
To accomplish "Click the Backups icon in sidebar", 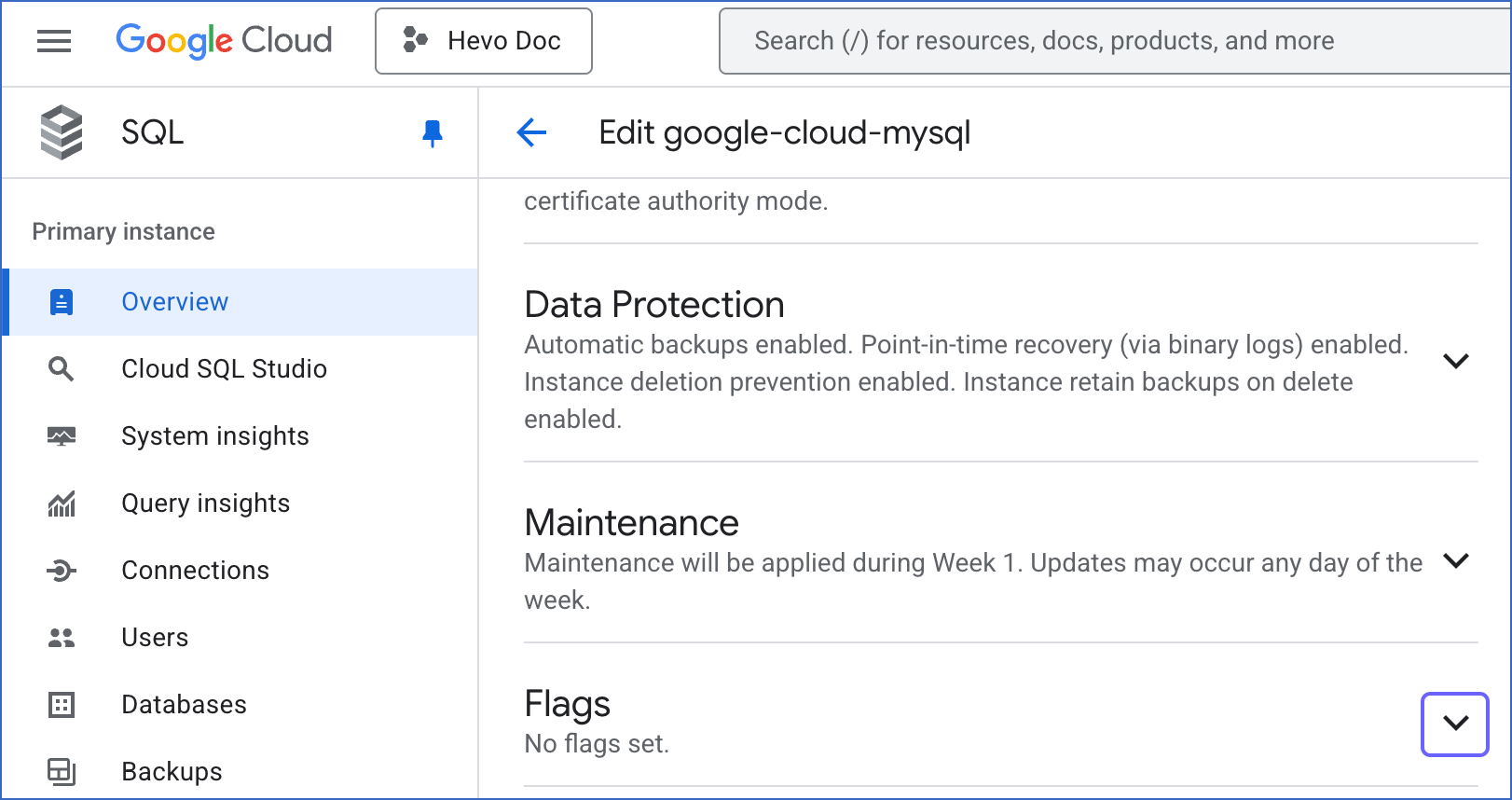I will 62,772.
